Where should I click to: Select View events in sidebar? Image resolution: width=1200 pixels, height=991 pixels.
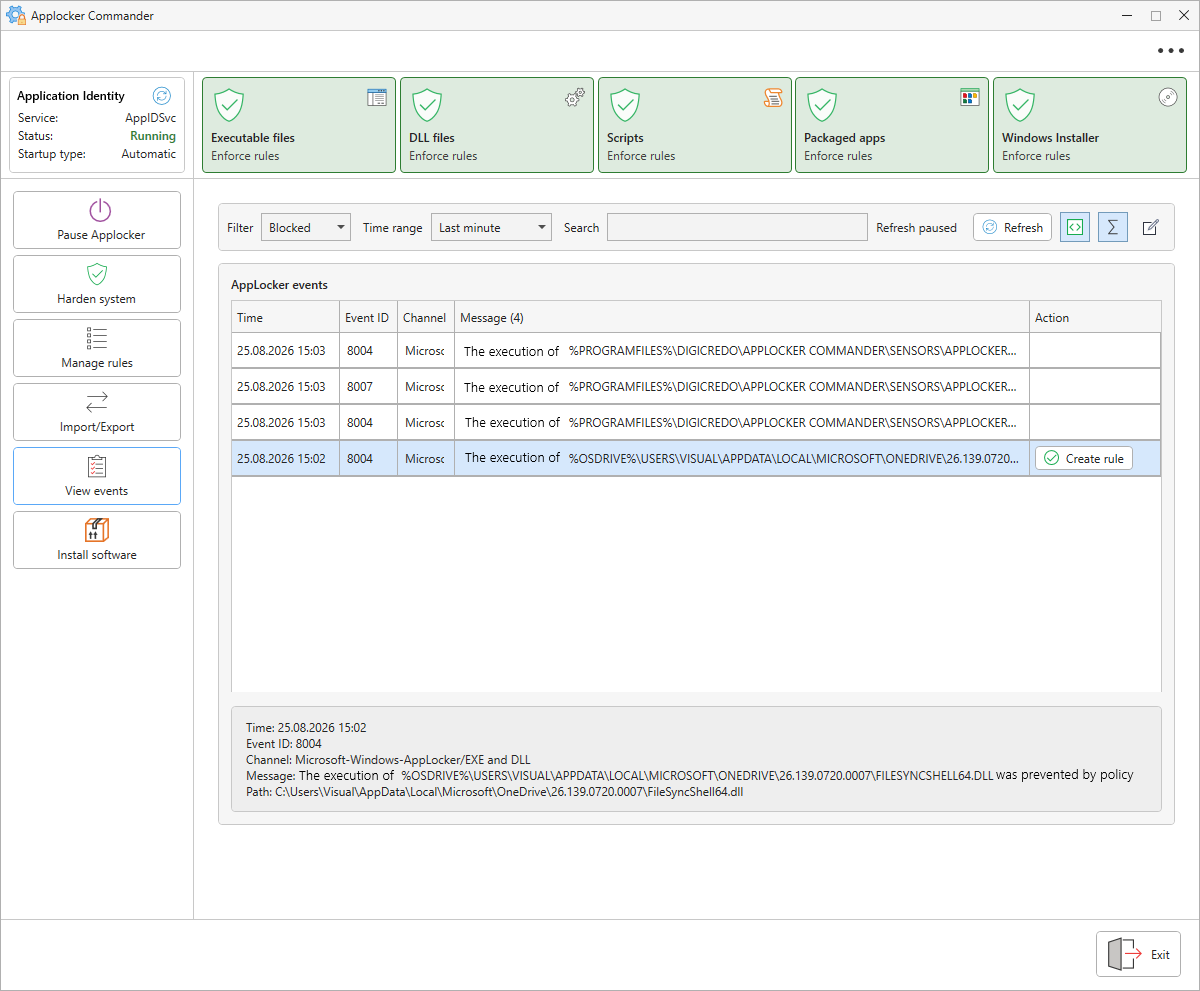coord(97,476)
